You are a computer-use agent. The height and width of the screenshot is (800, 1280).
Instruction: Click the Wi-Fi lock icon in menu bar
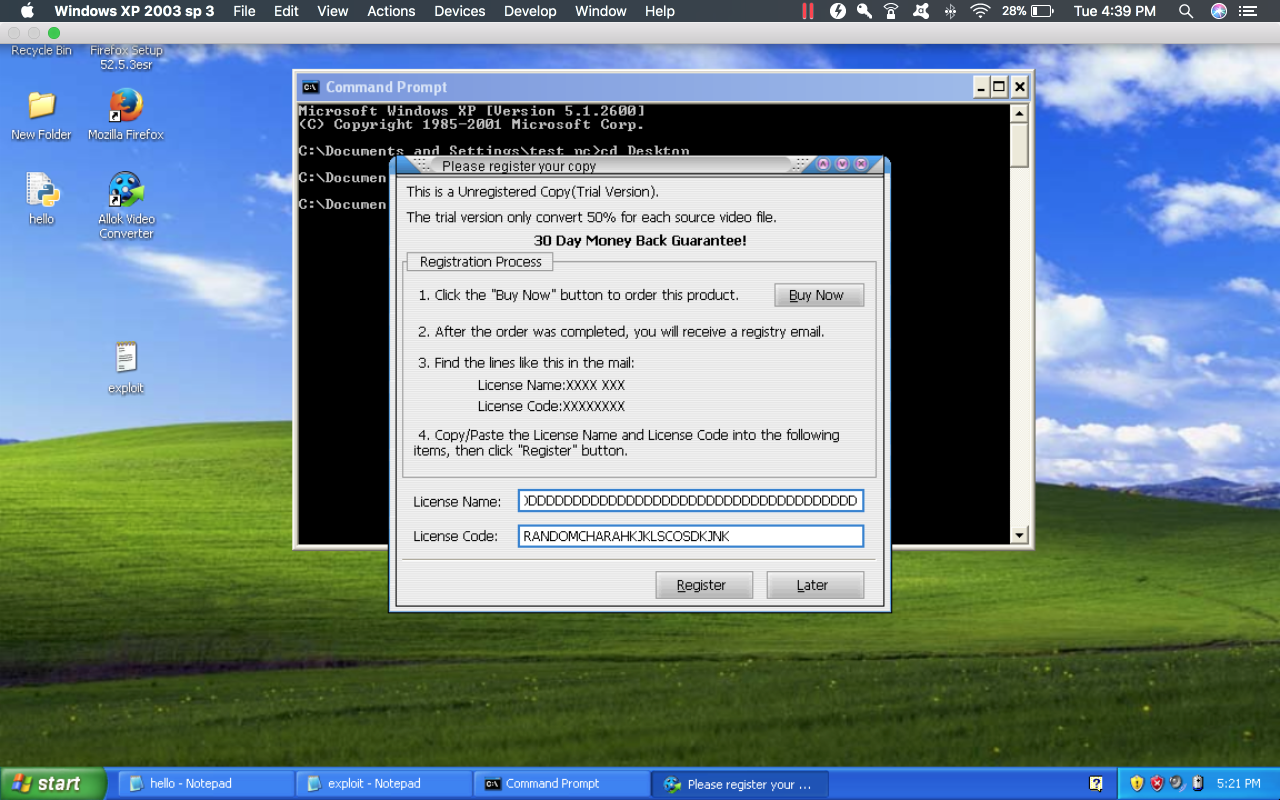click(x=891, y=11)
